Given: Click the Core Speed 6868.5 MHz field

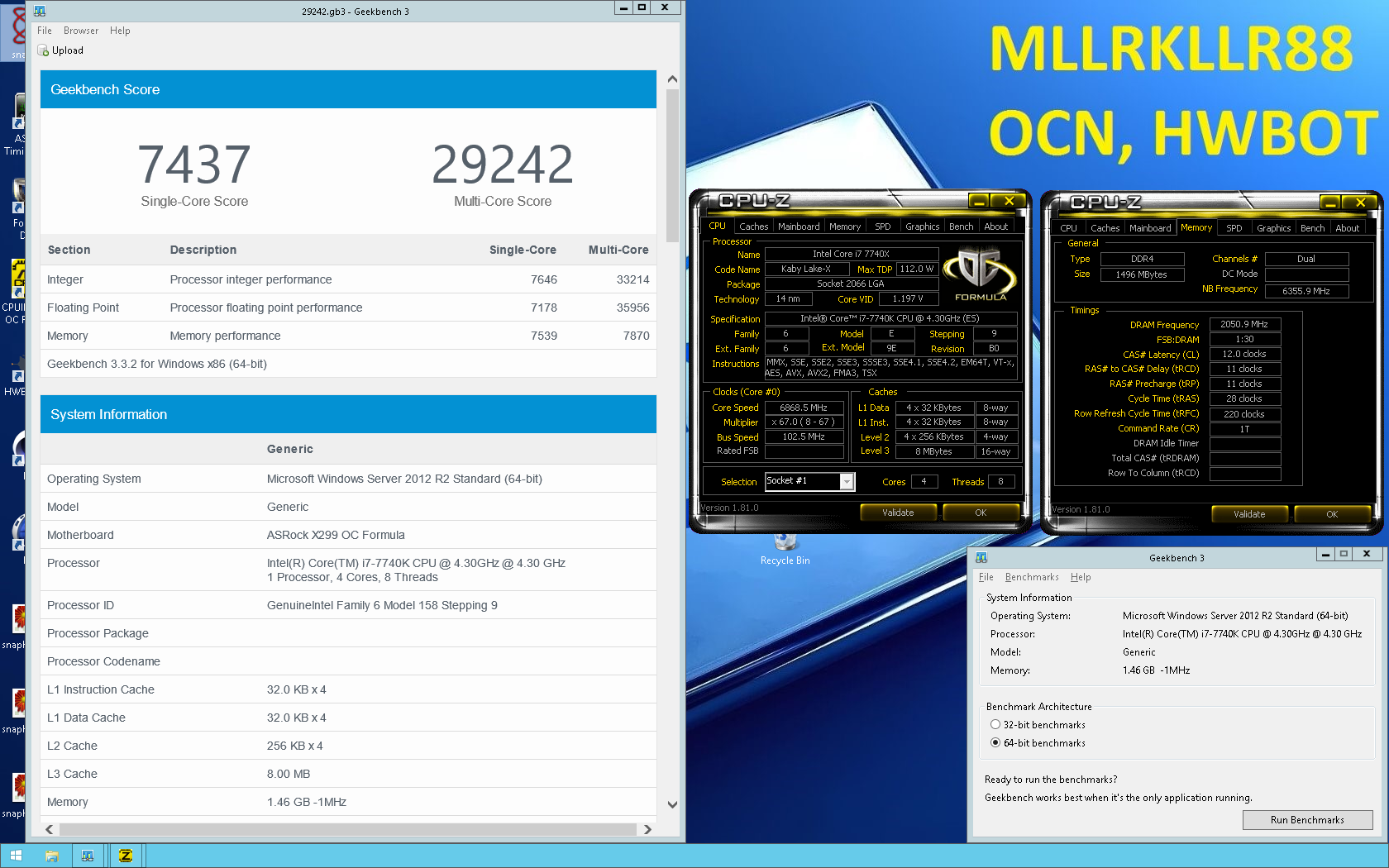Looking at the screenshot, I should coord(804,408).
